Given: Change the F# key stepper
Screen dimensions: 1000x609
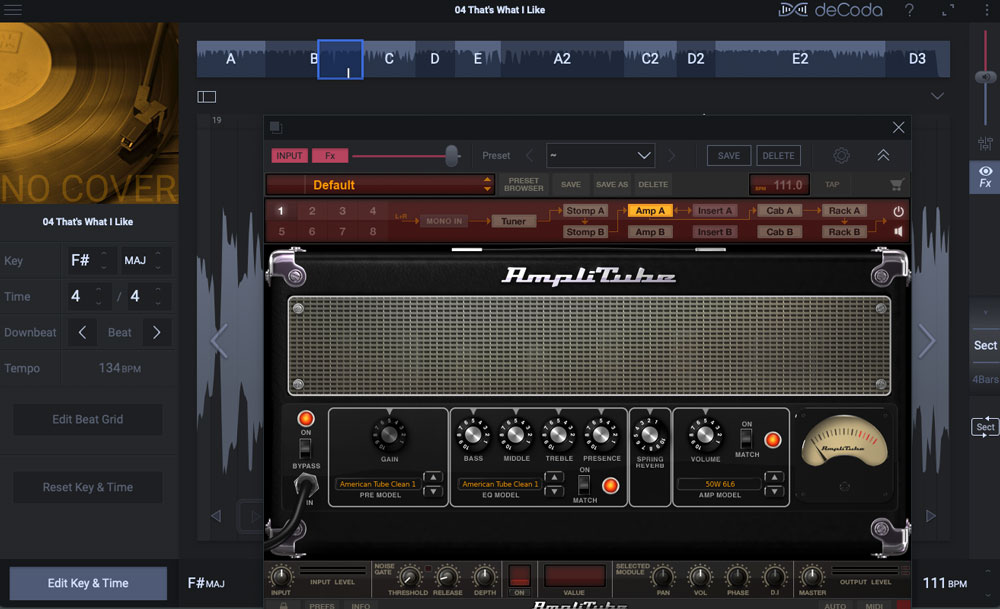Looking at the screenshot, I should [104, 260].
